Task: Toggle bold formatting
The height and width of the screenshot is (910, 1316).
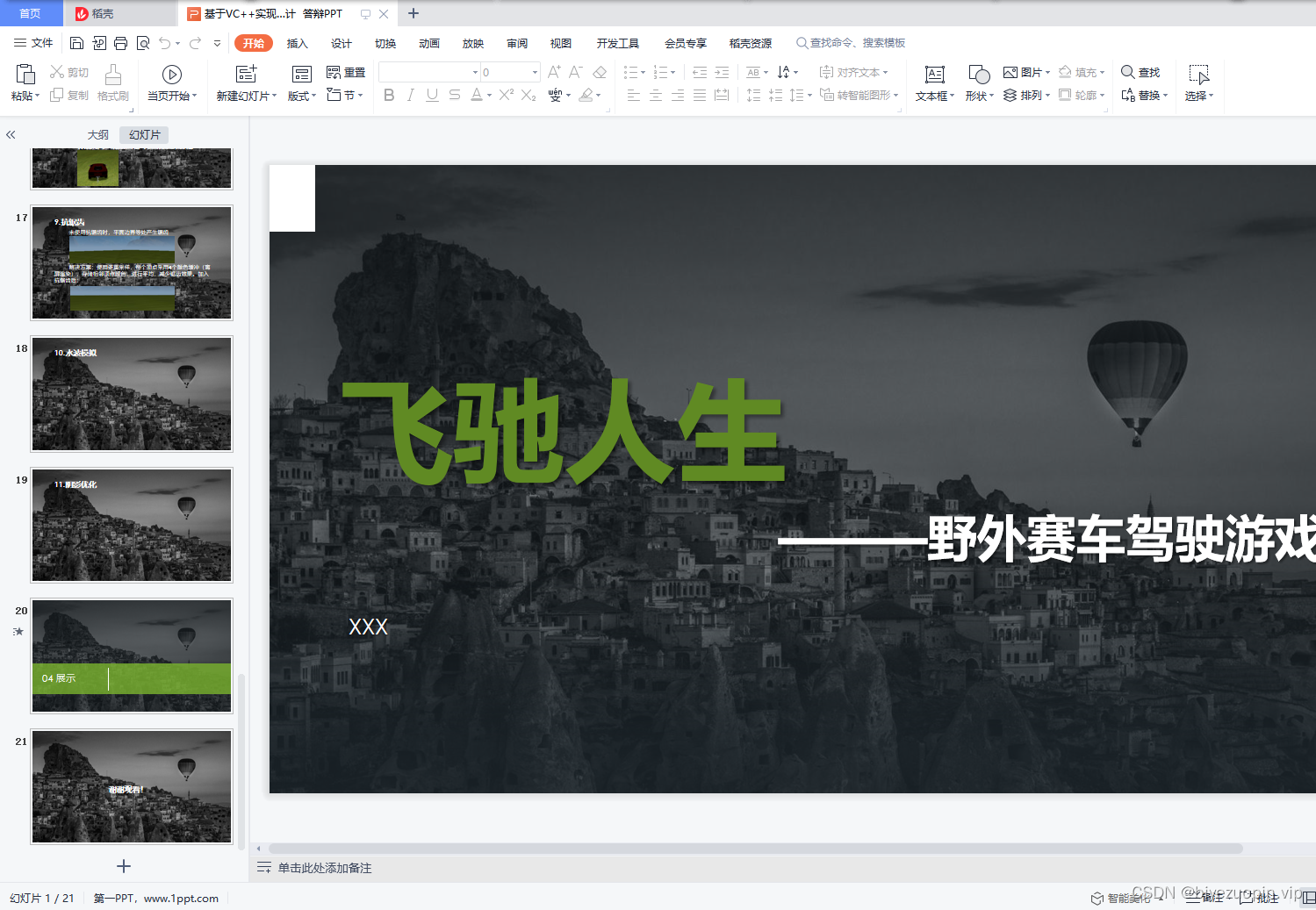Action: 389,95
